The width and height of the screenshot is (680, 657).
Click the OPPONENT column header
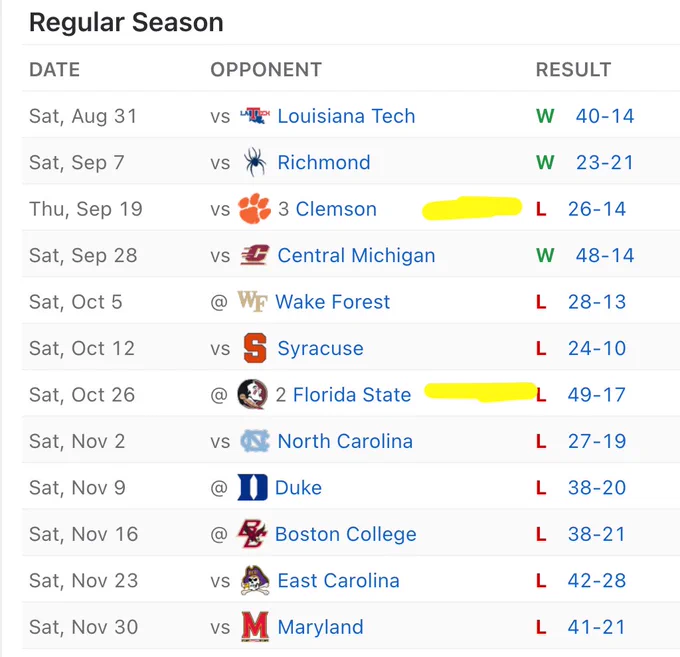click(x=266, y=69)
